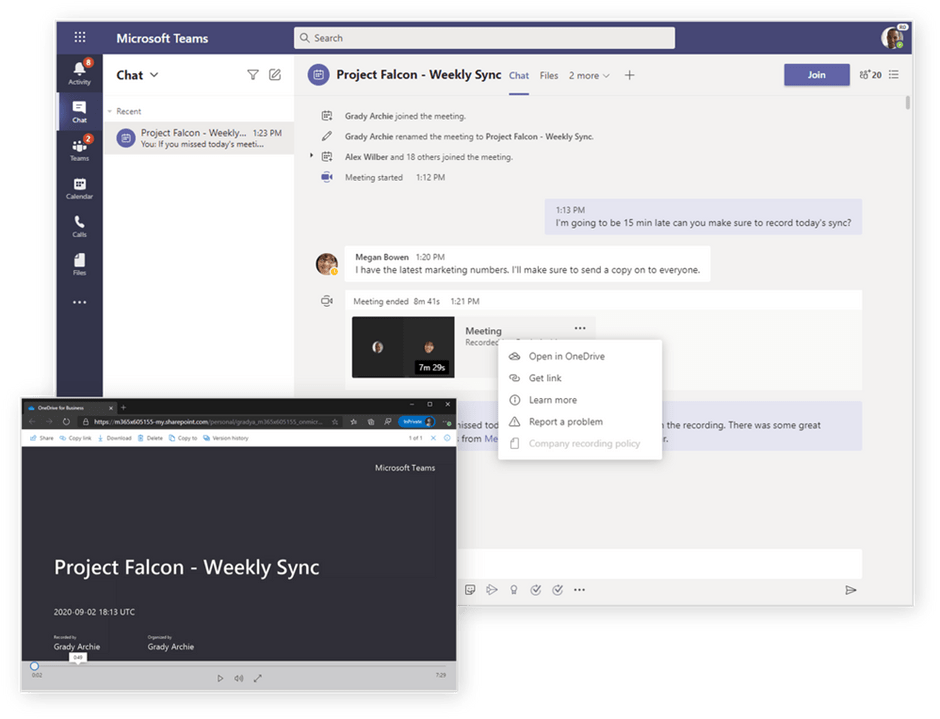Image resolution: width=940 pixels, height=719 pixels.
Task: Expand the '2 more' tabs dropdown
Action: pyautogui.click(x=588, y=76)
